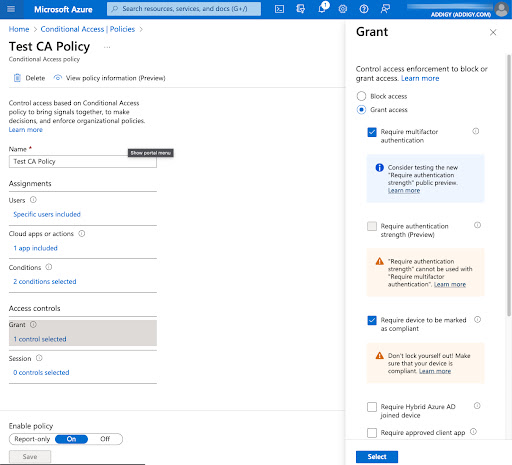Click Learn more in authentication strength info box
The height and width of the screenshot is (465, 512).
(404, 190)
